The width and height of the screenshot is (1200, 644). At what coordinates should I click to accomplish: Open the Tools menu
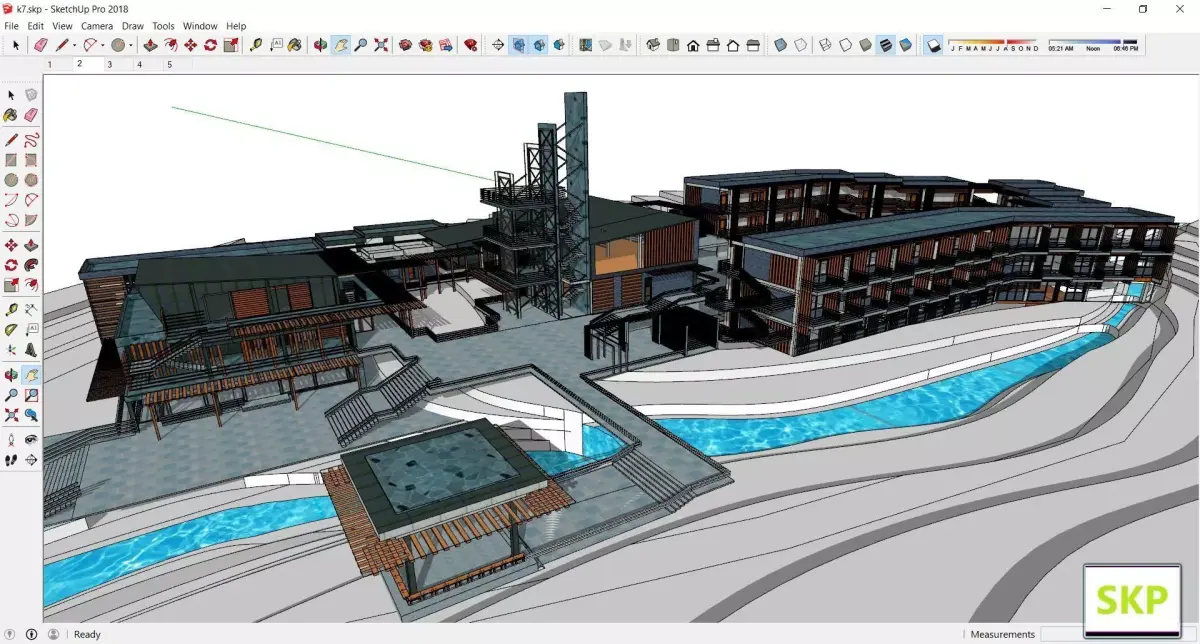click(x=163, y=26)
